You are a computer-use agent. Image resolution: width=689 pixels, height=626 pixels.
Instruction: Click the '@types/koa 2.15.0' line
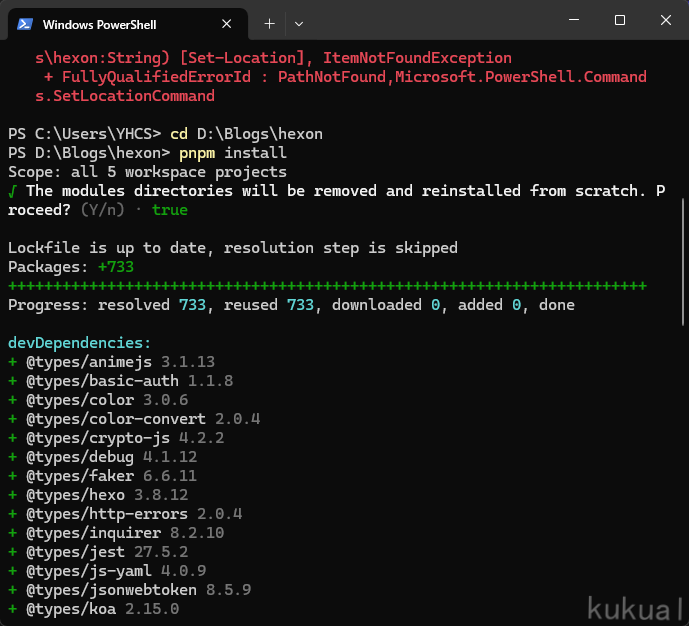point(94,609)
